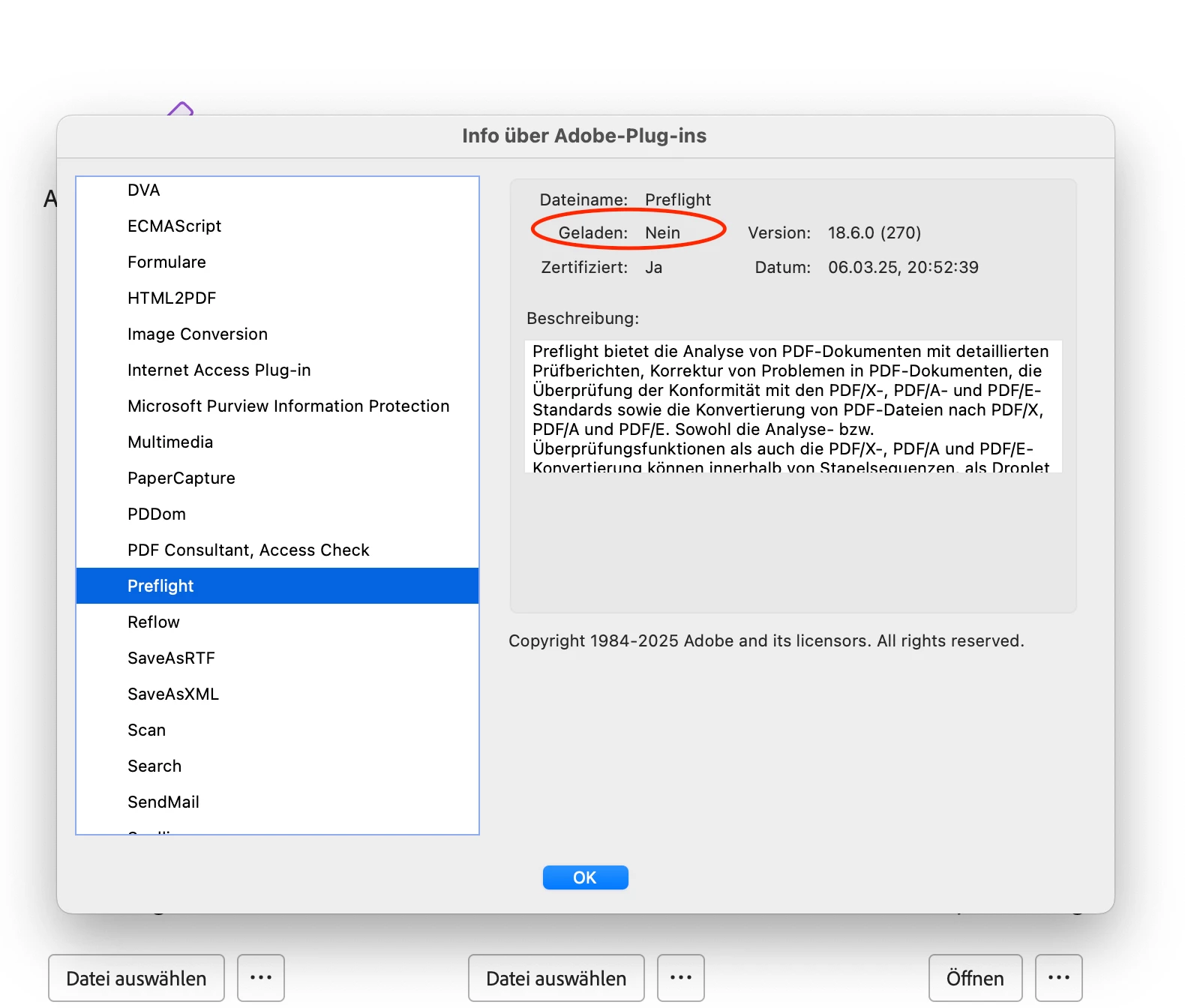The image size is (1185, 1008).
Task: Select the PDDom plug-in
Action: 277,514
